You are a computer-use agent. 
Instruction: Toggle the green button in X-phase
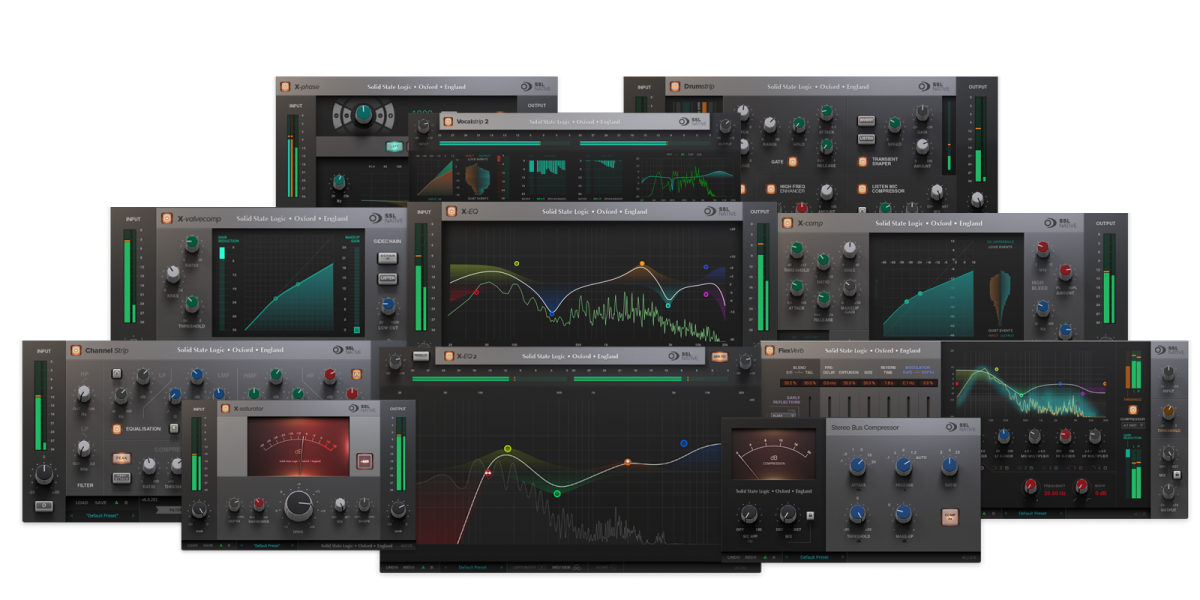(395, 146)
